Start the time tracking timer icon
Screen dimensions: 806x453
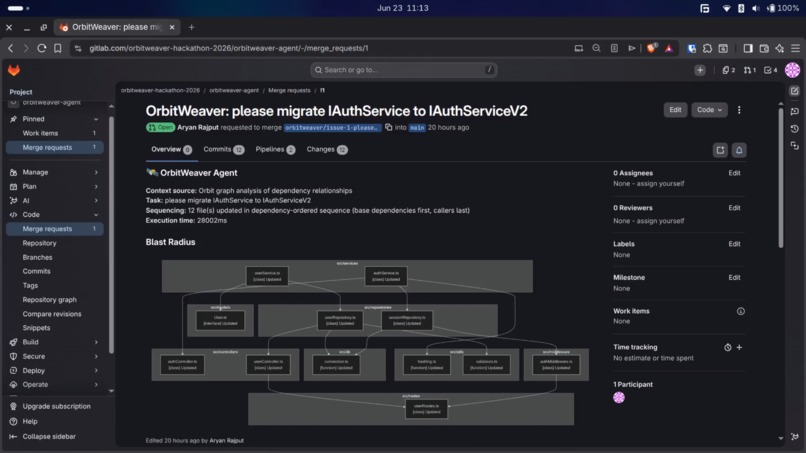coord(728,348)
